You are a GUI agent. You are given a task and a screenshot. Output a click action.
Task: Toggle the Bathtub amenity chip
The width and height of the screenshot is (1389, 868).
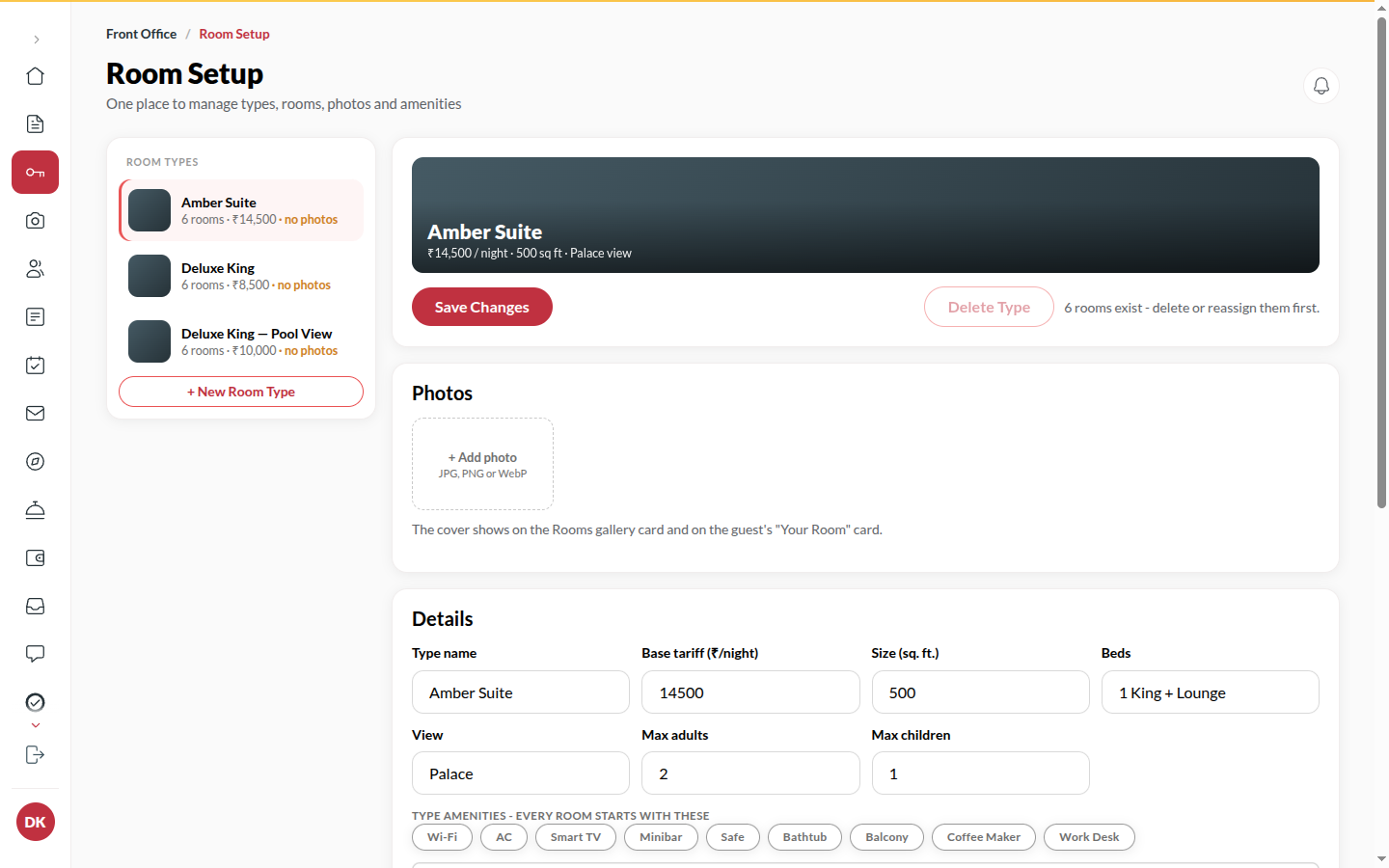804,837
